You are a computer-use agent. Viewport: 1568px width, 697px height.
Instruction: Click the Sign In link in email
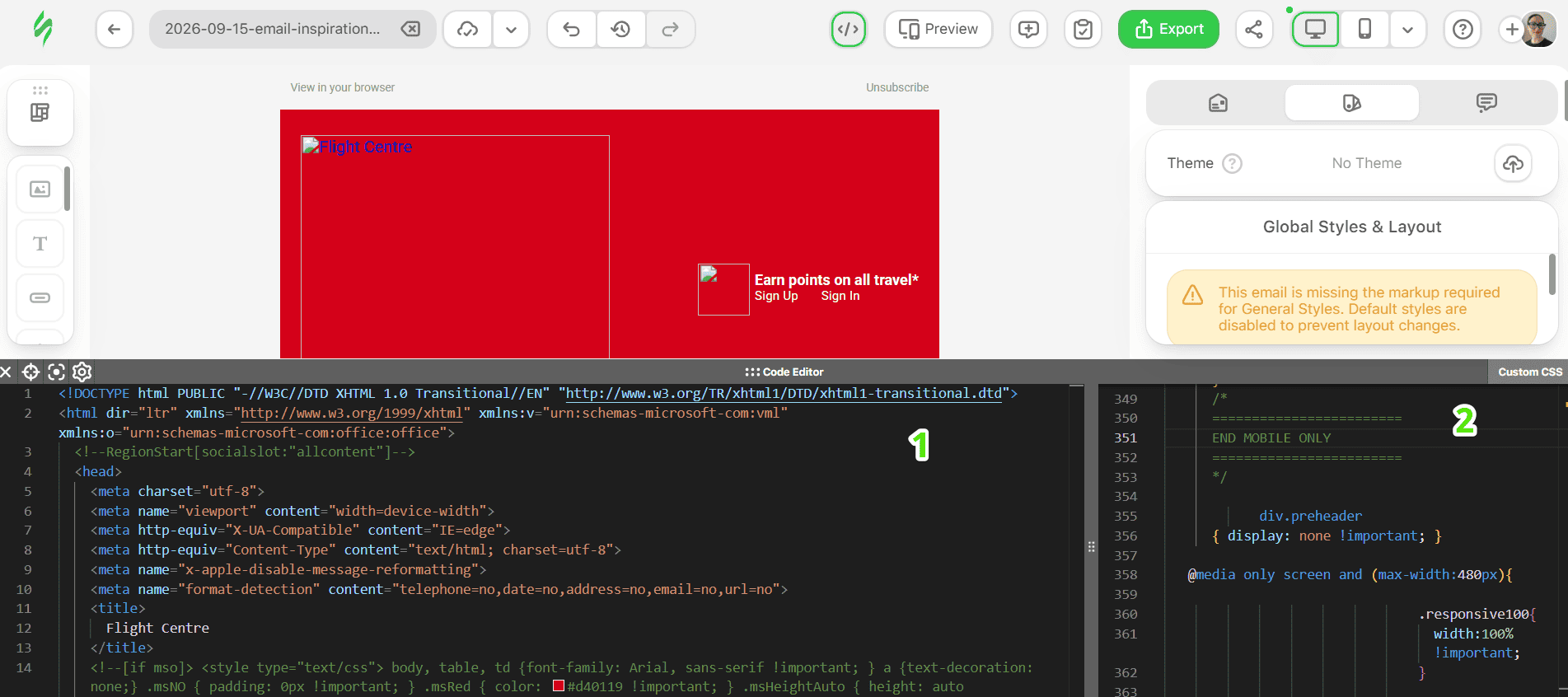pyautogui.click(x=840, y=296)
